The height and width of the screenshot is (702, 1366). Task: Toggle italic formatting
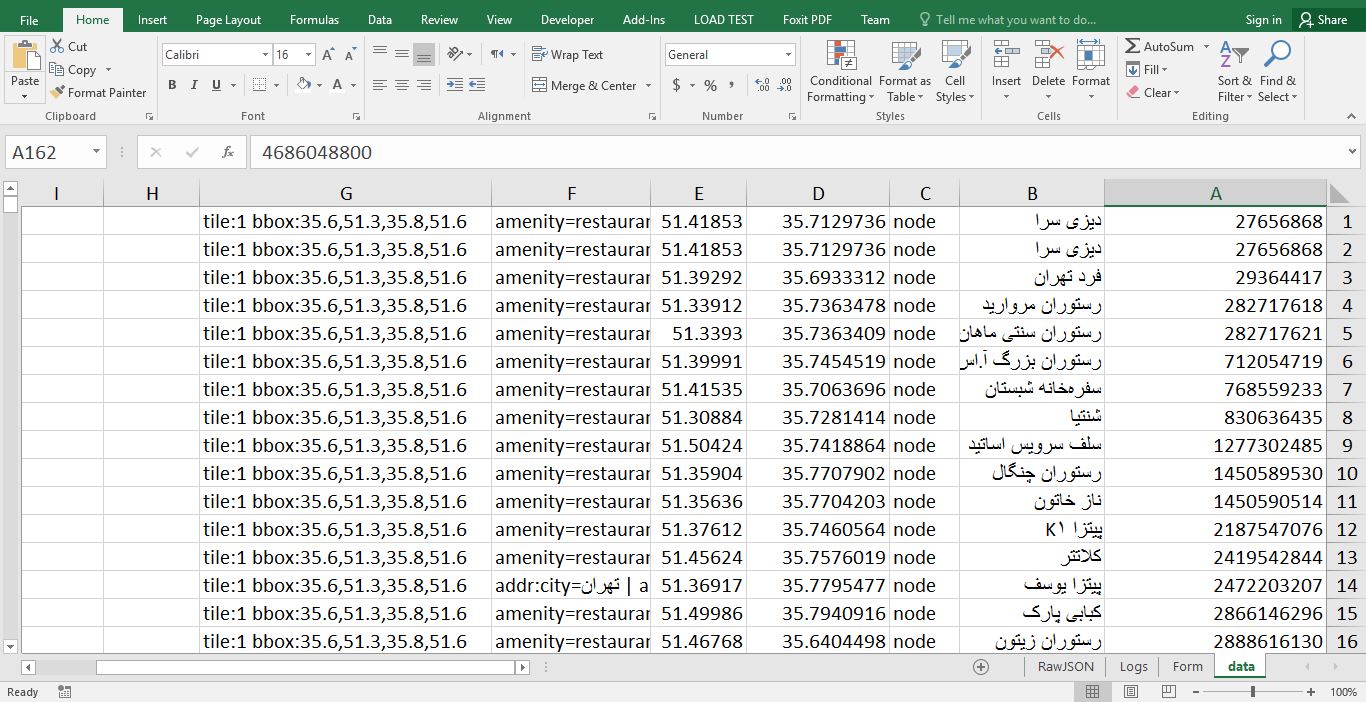click(x=192, y=85)
